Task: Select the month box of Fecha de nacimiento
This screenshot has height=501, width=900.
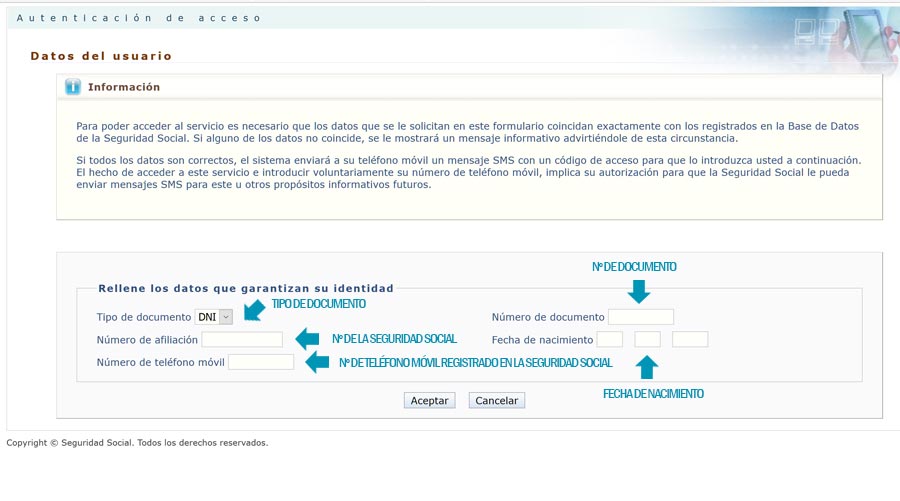Action: (647, 340)
